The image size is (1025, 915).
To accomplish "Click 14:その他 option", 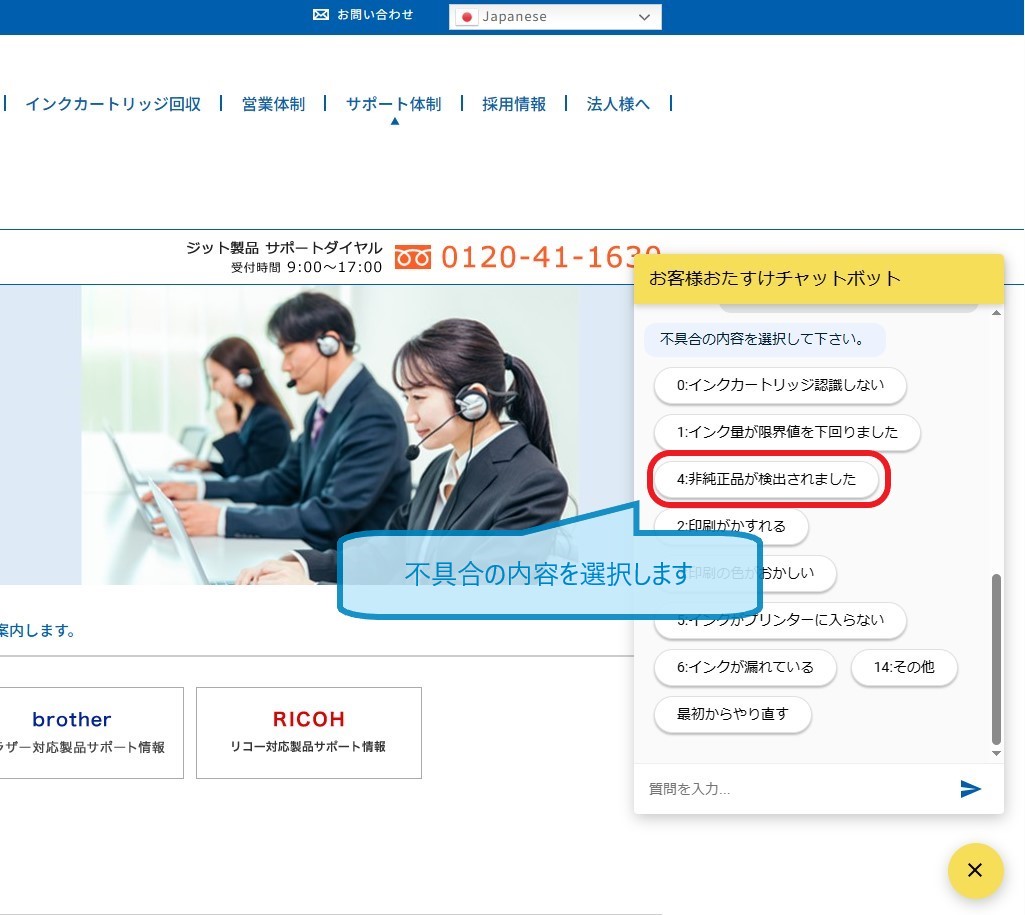I will 904,667.
